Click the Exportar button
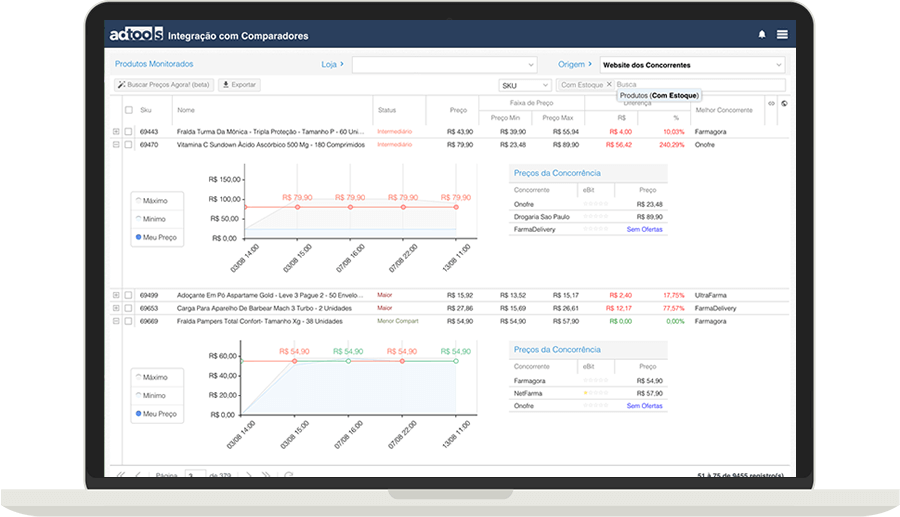The height and width of the screenshot is (517, 900). point(239,85)
